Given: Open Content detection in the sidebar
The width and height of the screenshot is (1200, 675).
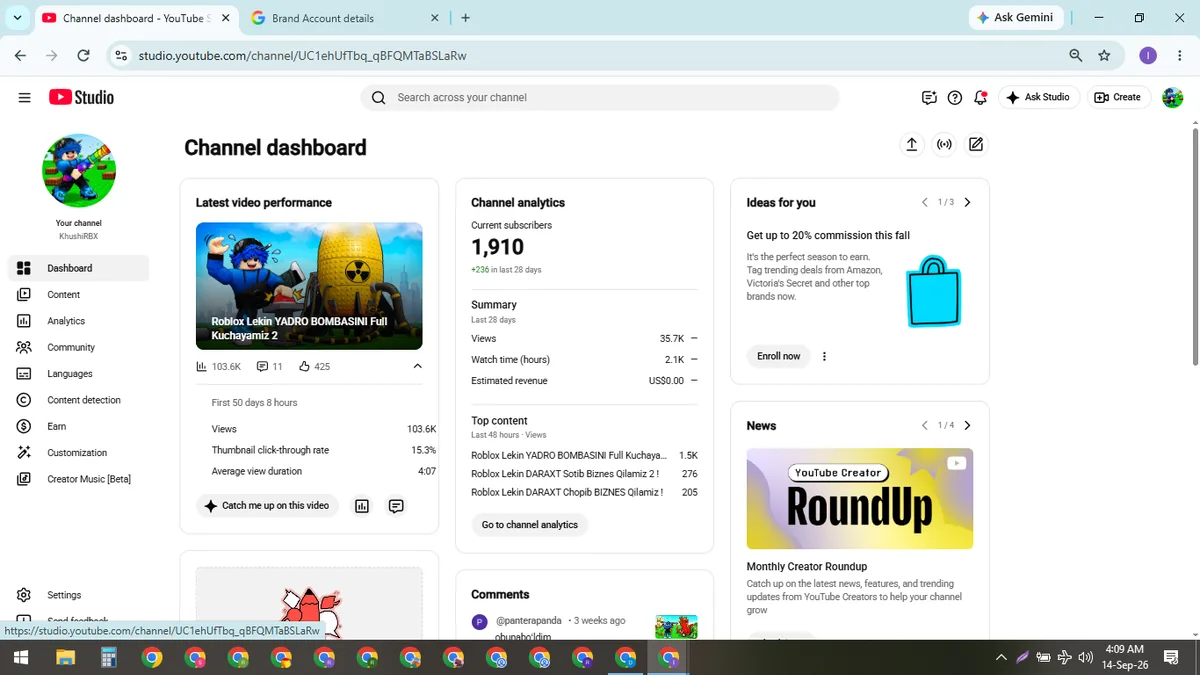Looking at the screenshot, I should point(79,400).
